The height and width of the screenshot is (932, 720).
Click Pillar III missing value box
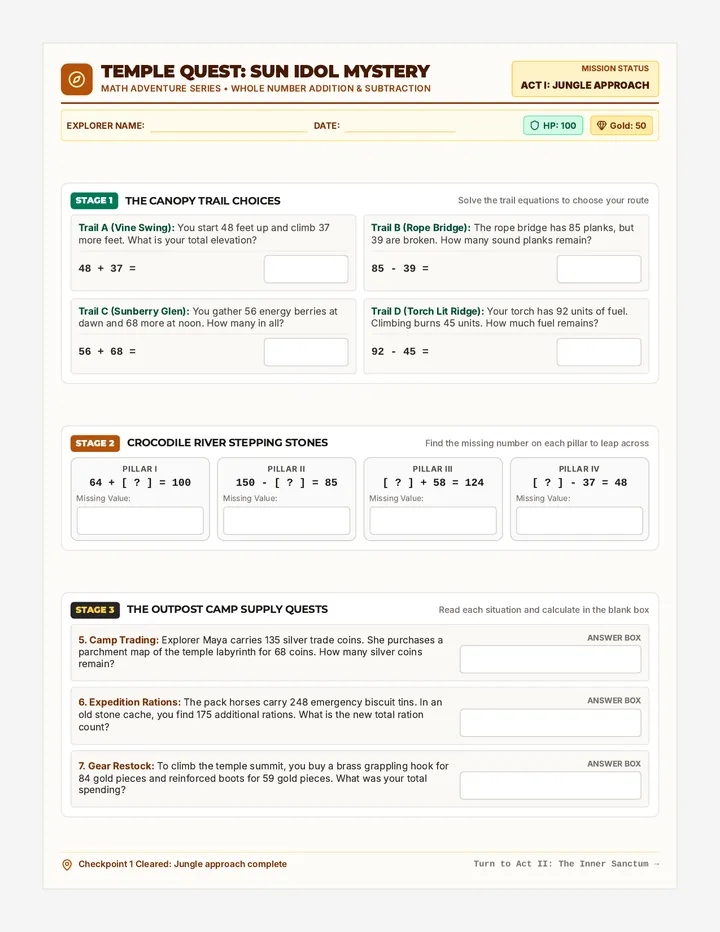tap(433, 521)
